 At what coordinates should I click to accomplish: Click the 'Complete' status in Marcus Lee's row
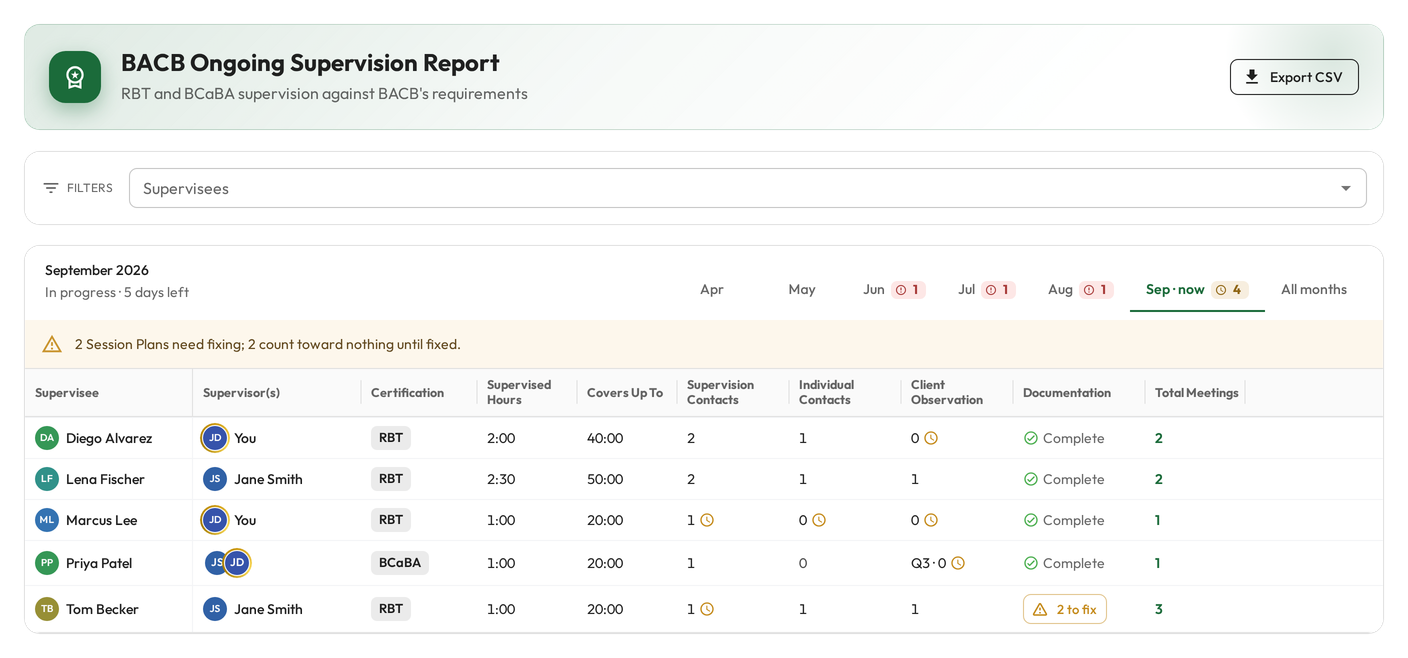[1064, 520]
